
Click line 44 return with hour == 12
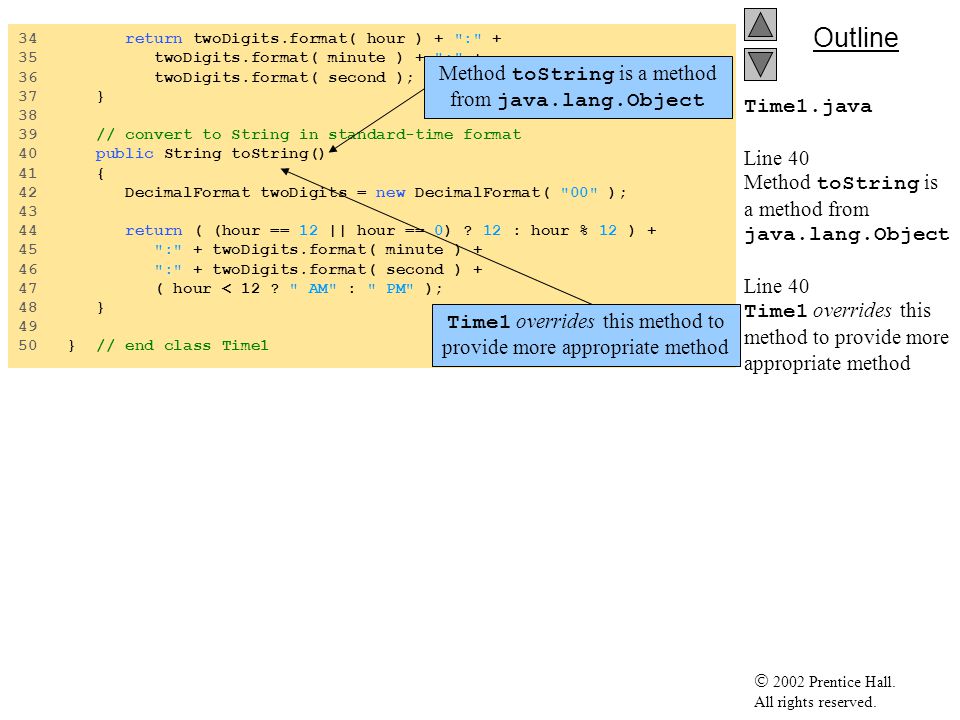391,231
